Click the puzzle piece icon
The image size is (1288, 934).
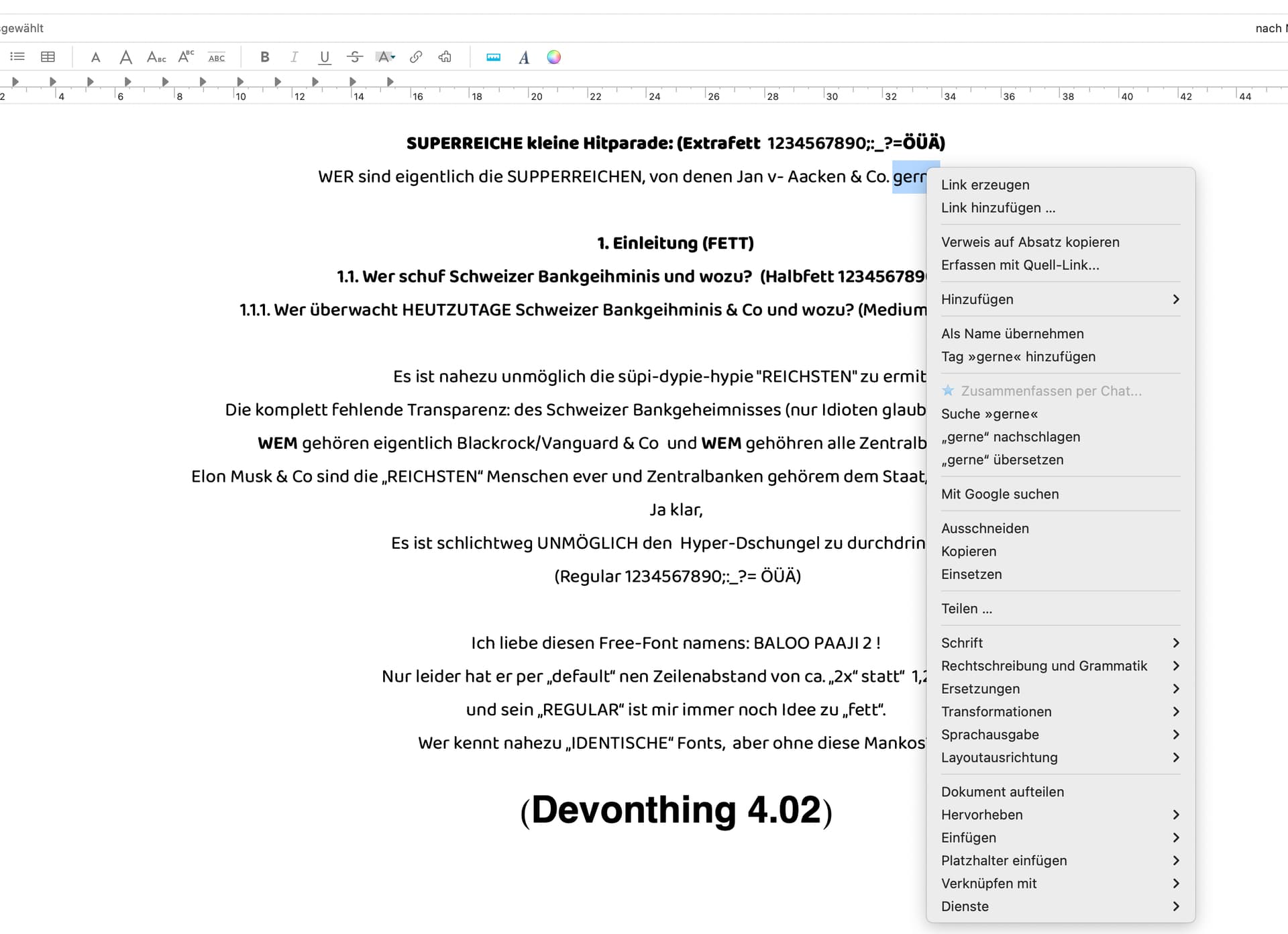pyautogui.click(x=445, y=57)
